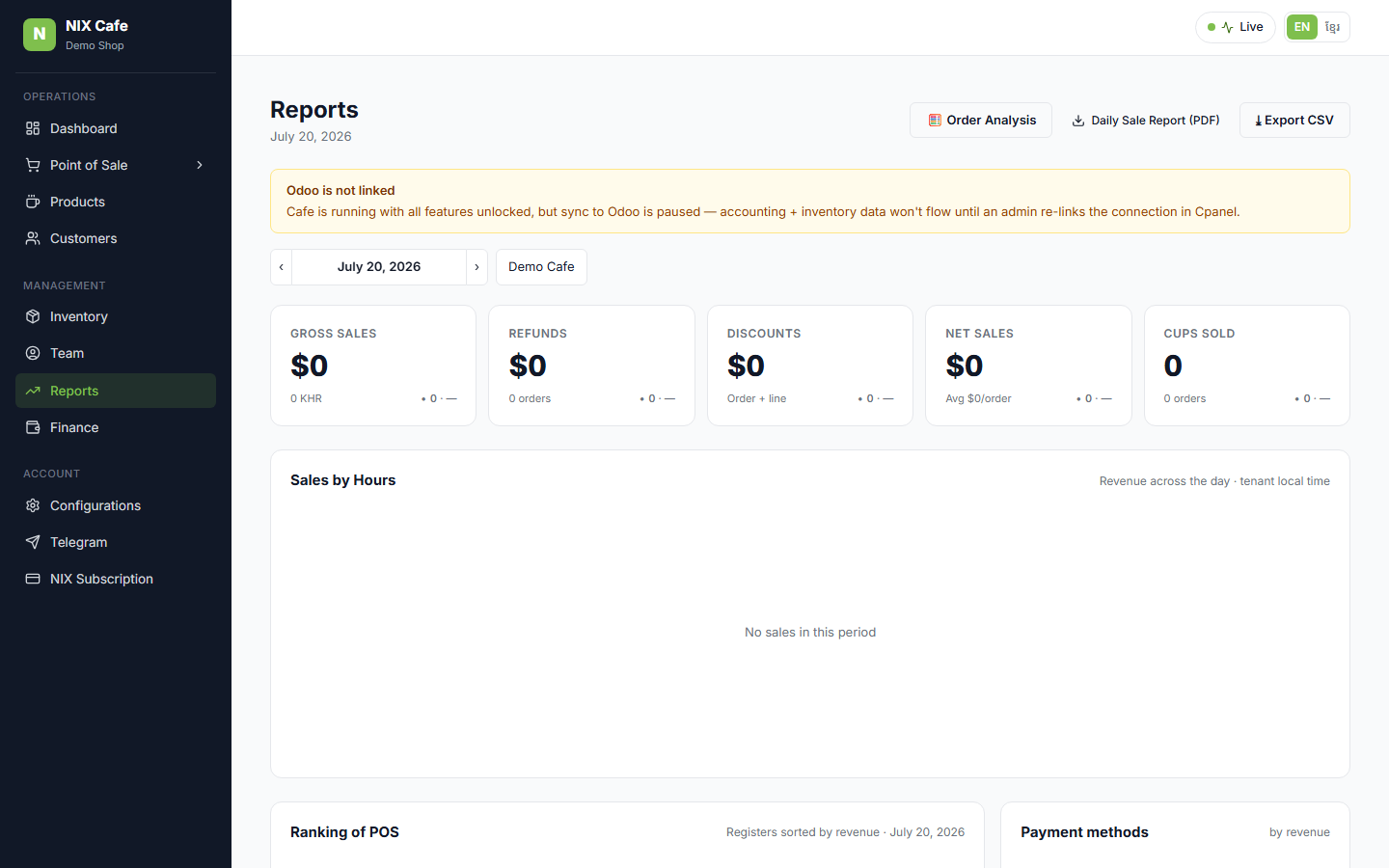Image resolution: width=1389 pixels, height=868 pixels.
Task: Click the download icon on Daily Sale Report
Action: point(1078,121)
